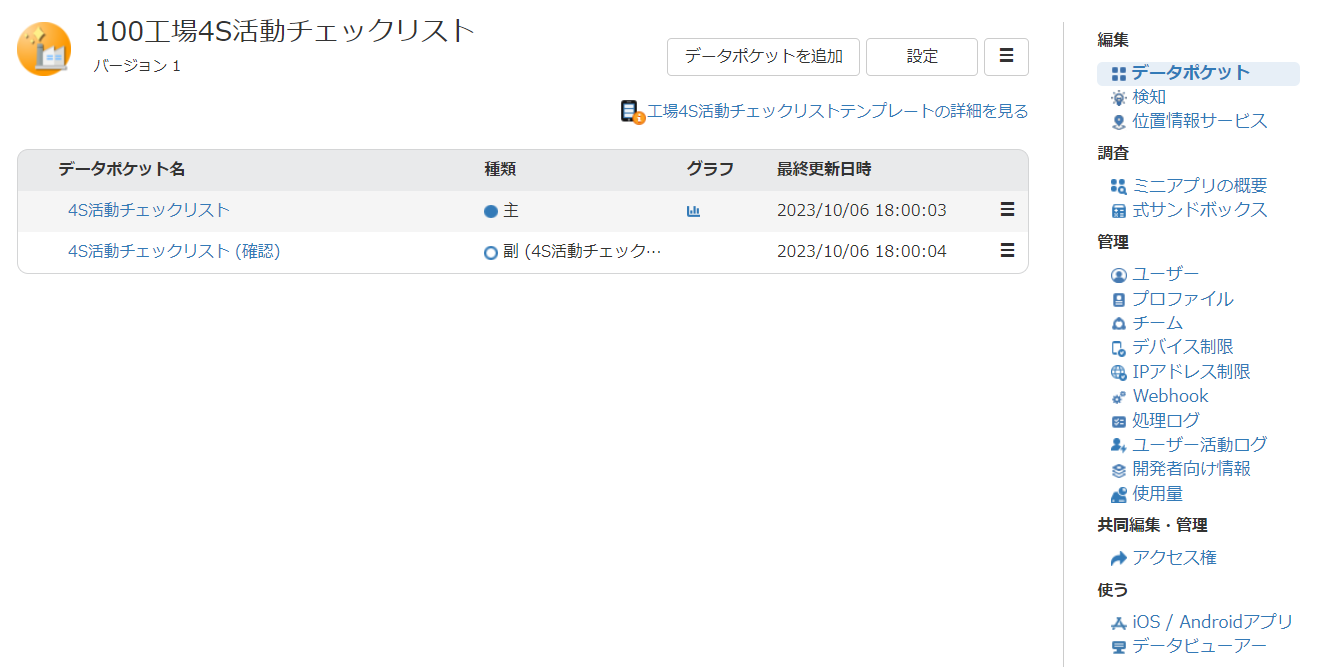
Task: Click the 副 (4S活動チェック… type cell
Action: 573,252
